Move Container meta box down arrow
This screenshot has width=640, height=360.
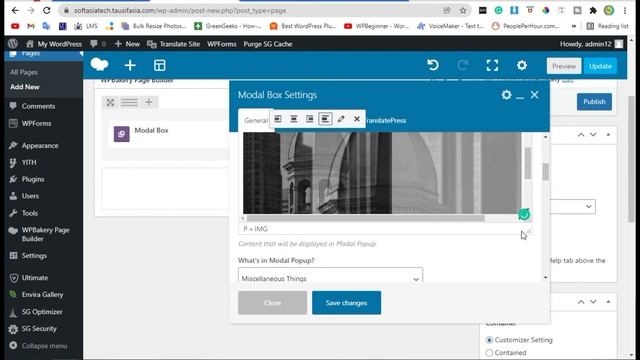[593, 302]
